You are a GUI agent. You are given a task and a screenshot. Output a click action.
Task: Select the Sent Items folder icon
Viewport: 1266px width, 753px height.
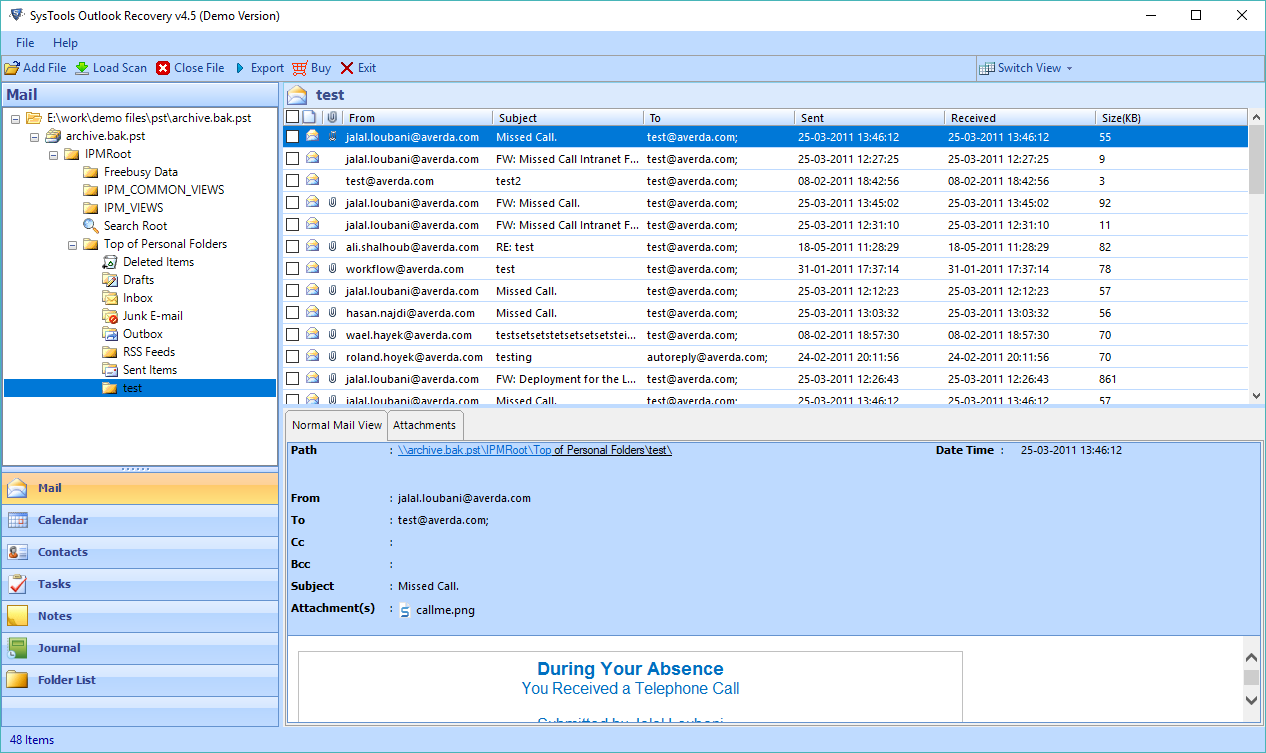coord(110,370)
